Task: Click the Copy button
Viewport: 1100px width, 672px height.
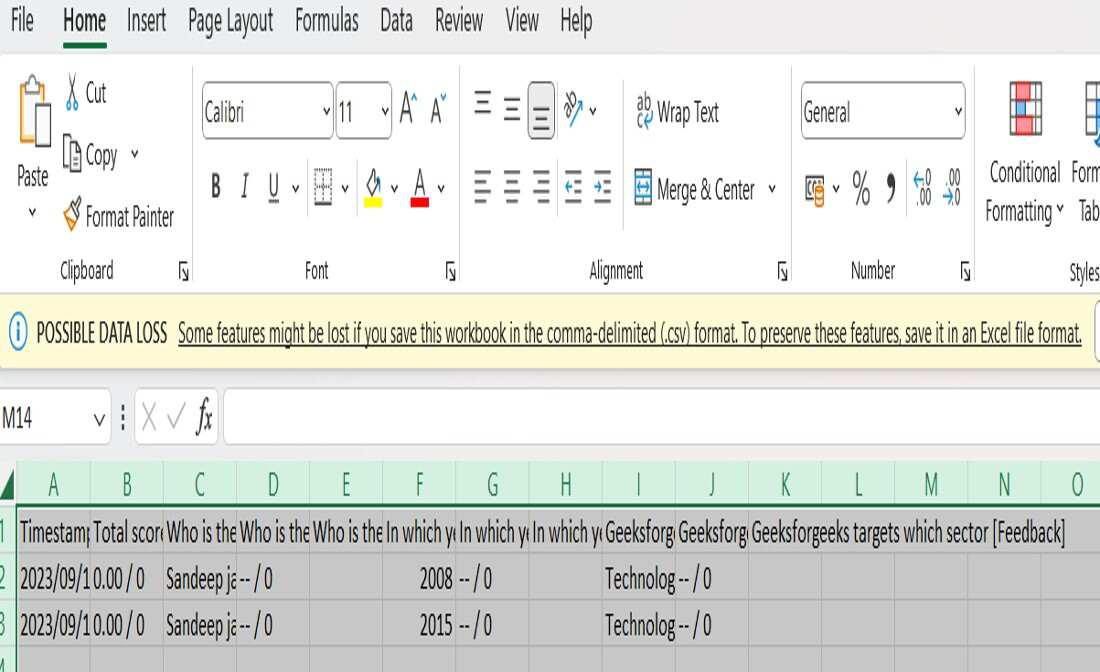Action: 90,154
